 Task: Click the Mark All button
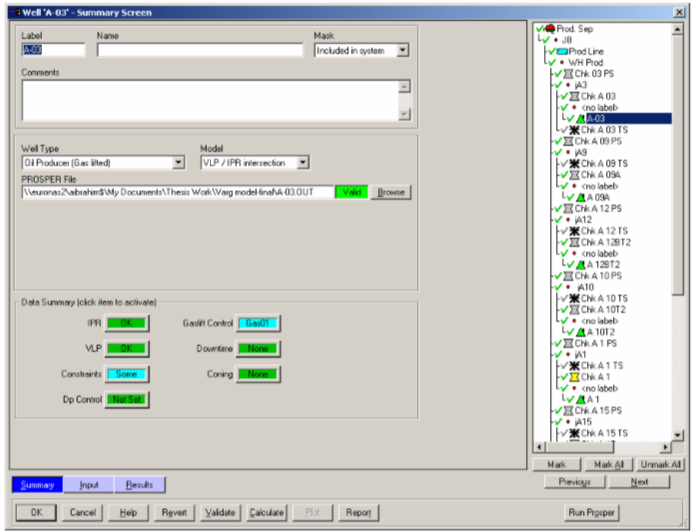(609, 464)
